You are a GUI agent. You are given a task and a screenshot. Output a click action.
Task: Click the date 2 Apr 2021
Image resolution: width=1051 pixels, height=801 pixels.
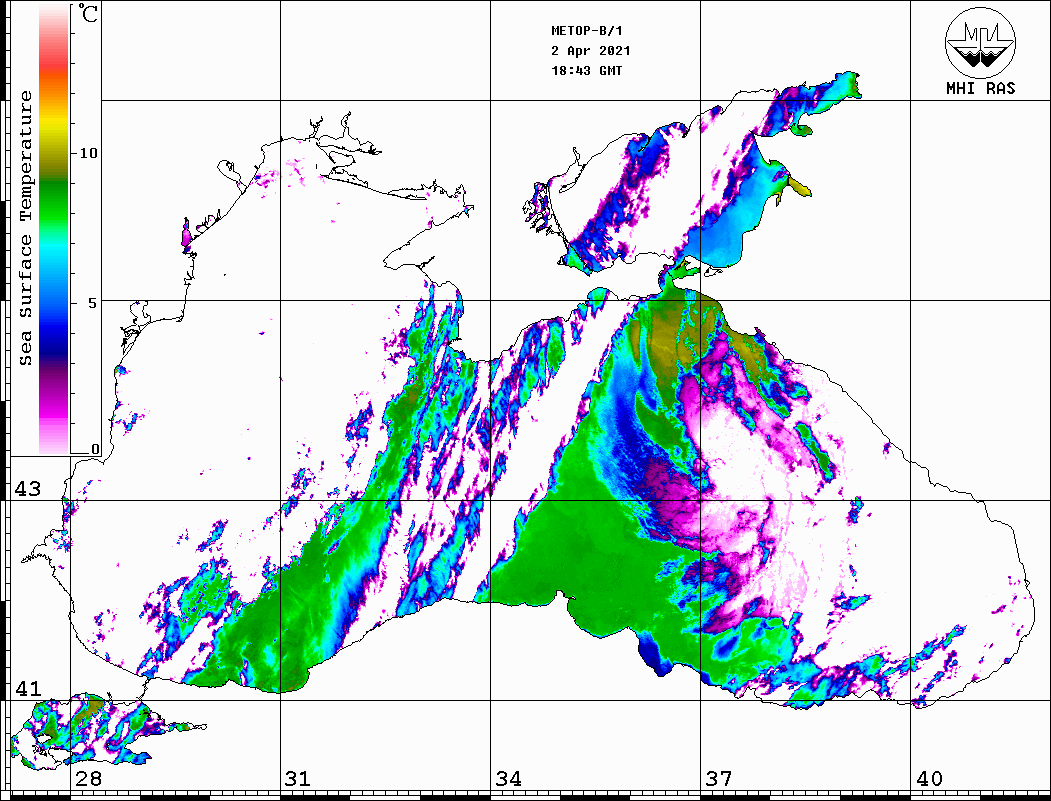[591, 51]
